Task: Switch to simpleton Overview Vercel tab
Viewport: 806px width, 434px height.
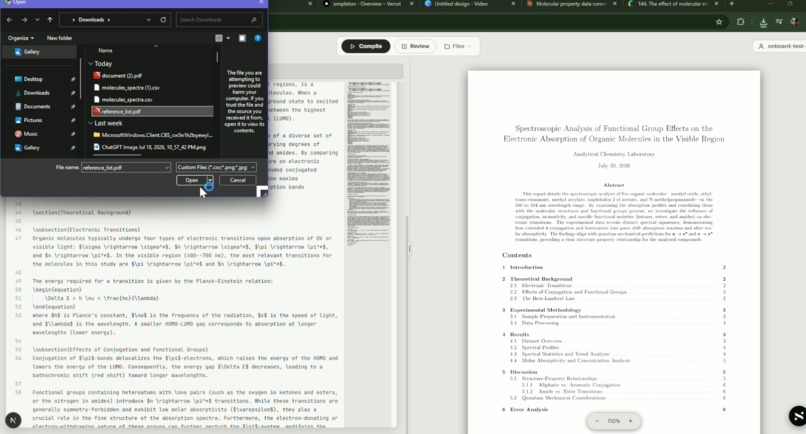Action: 367,4
